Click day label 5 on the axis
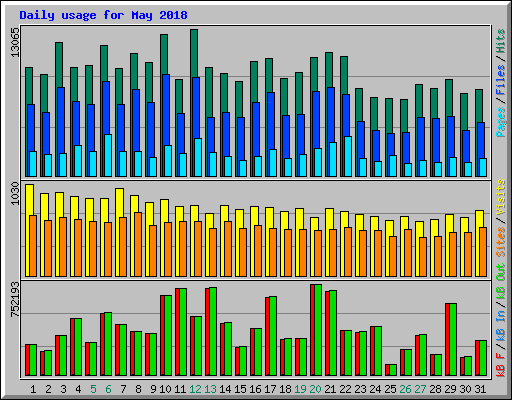The height and width of the screenshot is (400, 512). 93,389
